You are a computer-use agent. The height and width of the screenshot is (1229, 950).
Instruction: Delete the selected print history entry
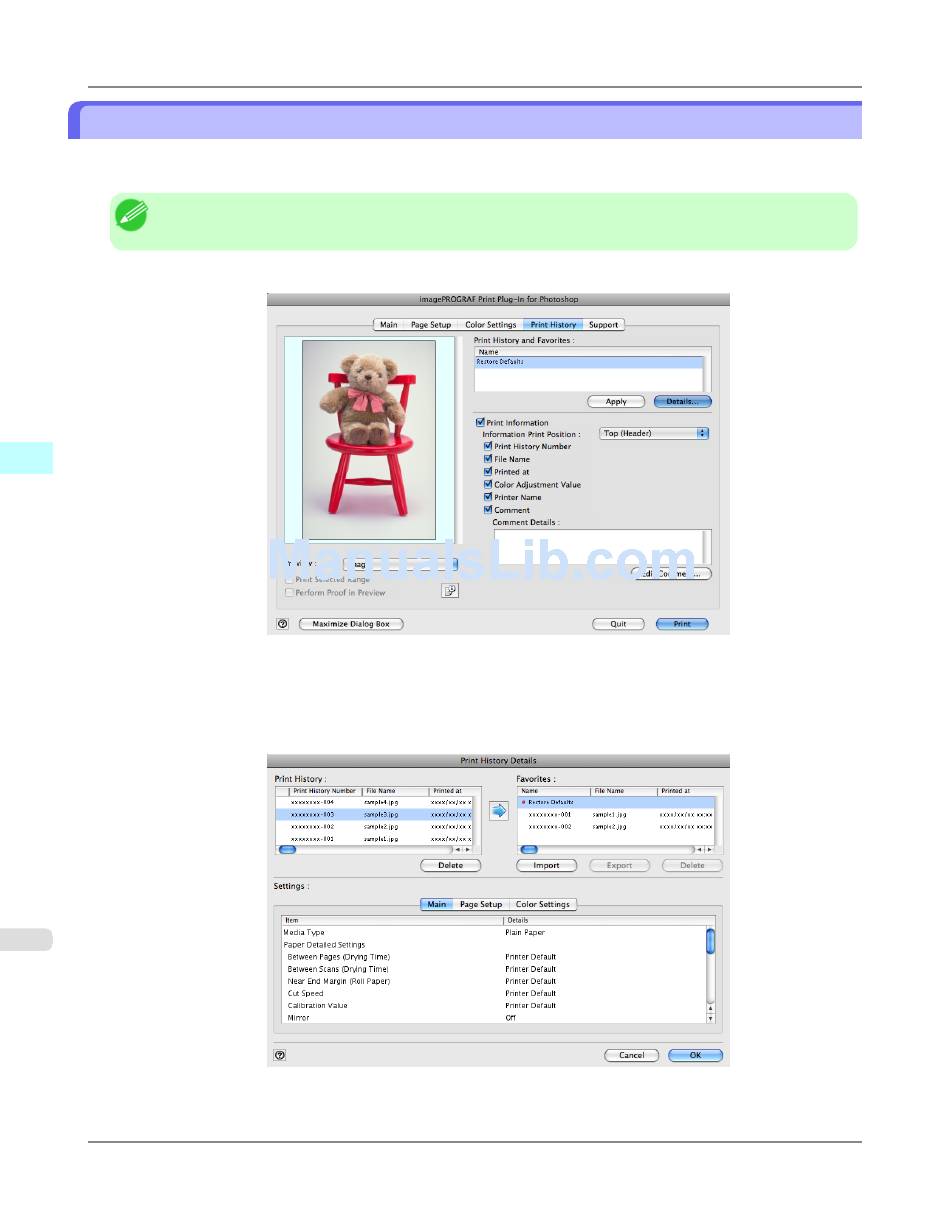450,865
